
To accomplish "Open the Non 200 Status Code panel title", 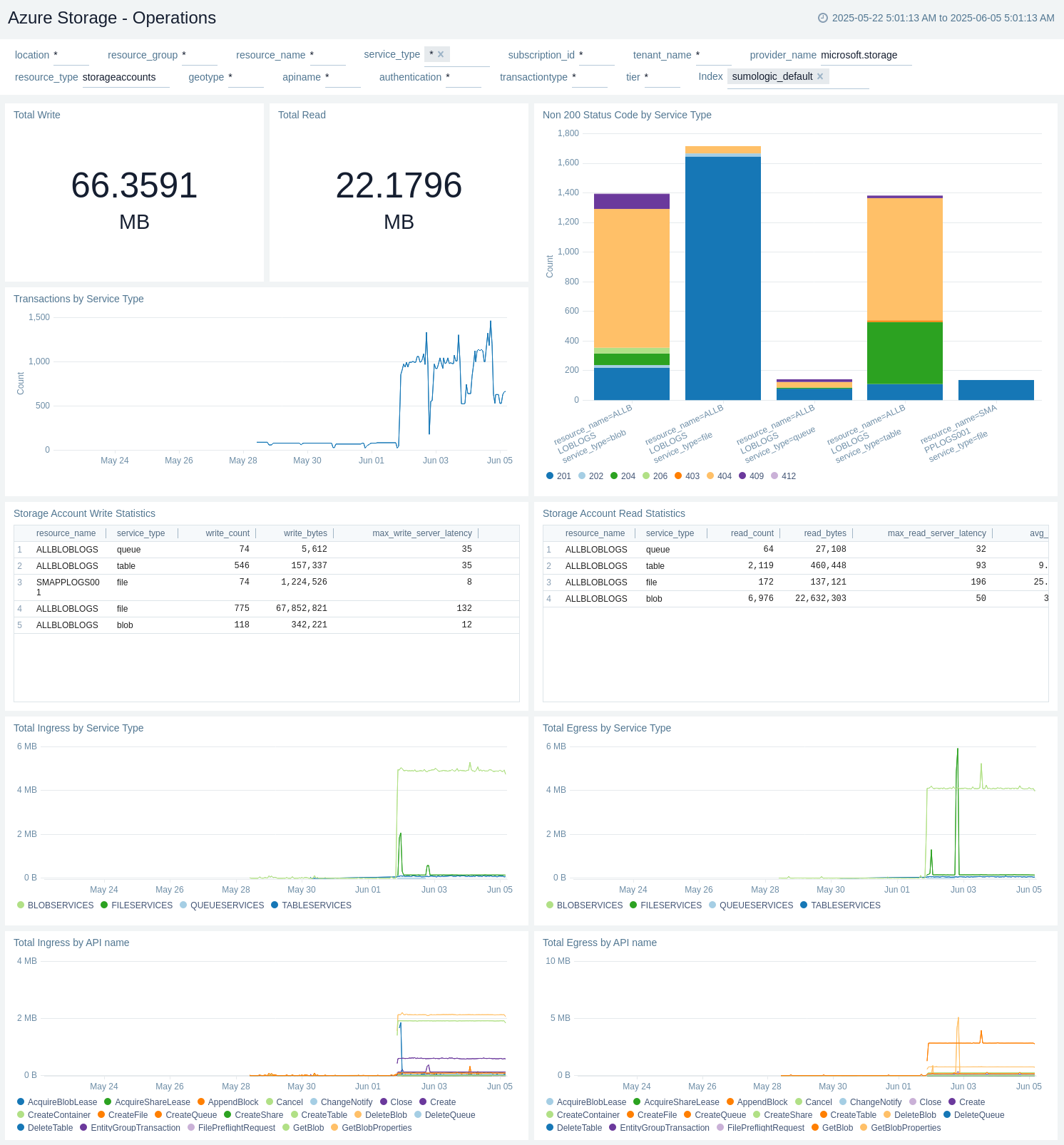I will tap(627, 115).
